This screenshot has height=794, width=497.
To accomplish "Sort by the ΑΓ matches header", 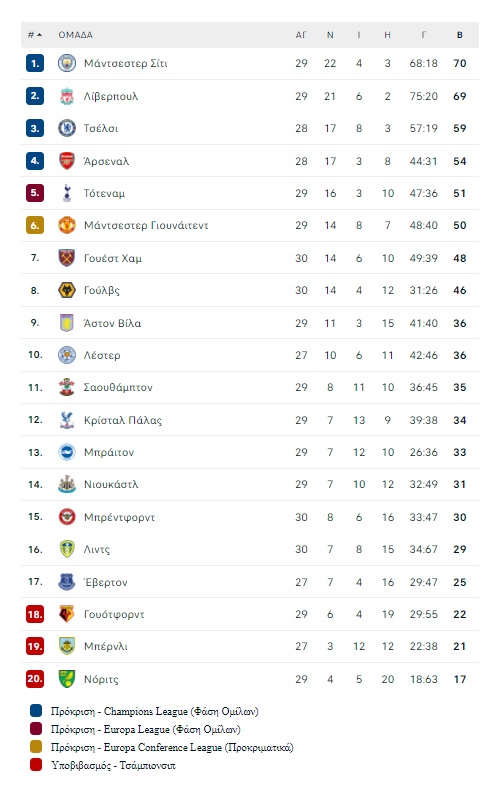I will 301,35.
